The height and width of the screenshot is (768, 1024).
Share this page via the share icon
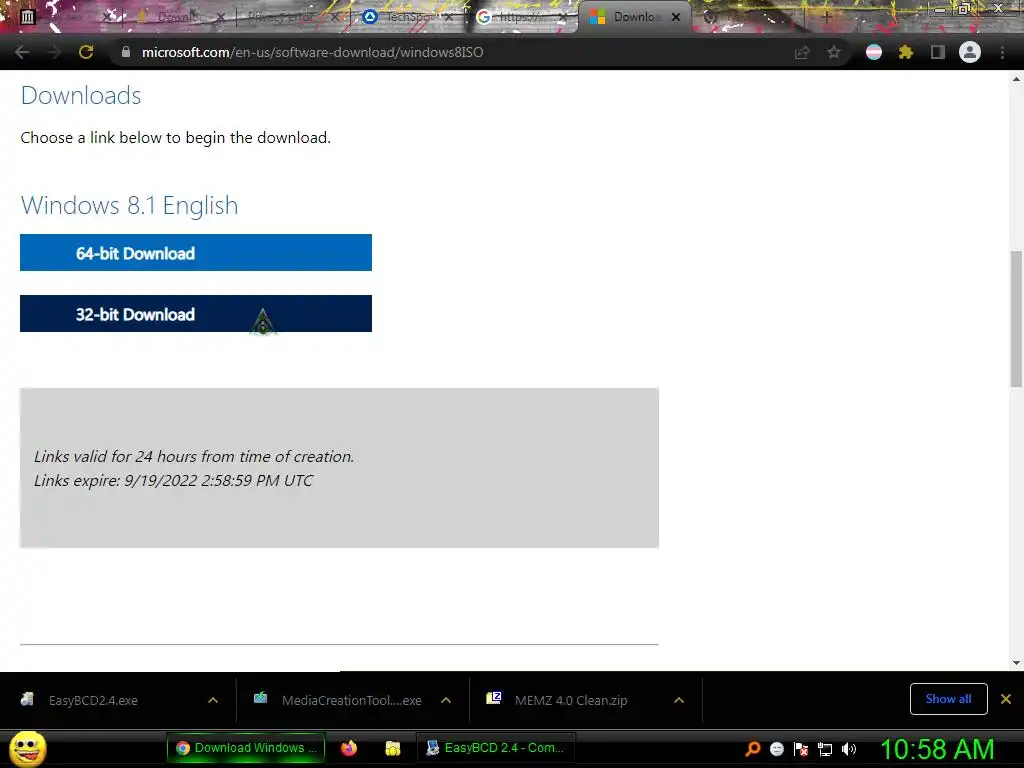click(802, 52)
